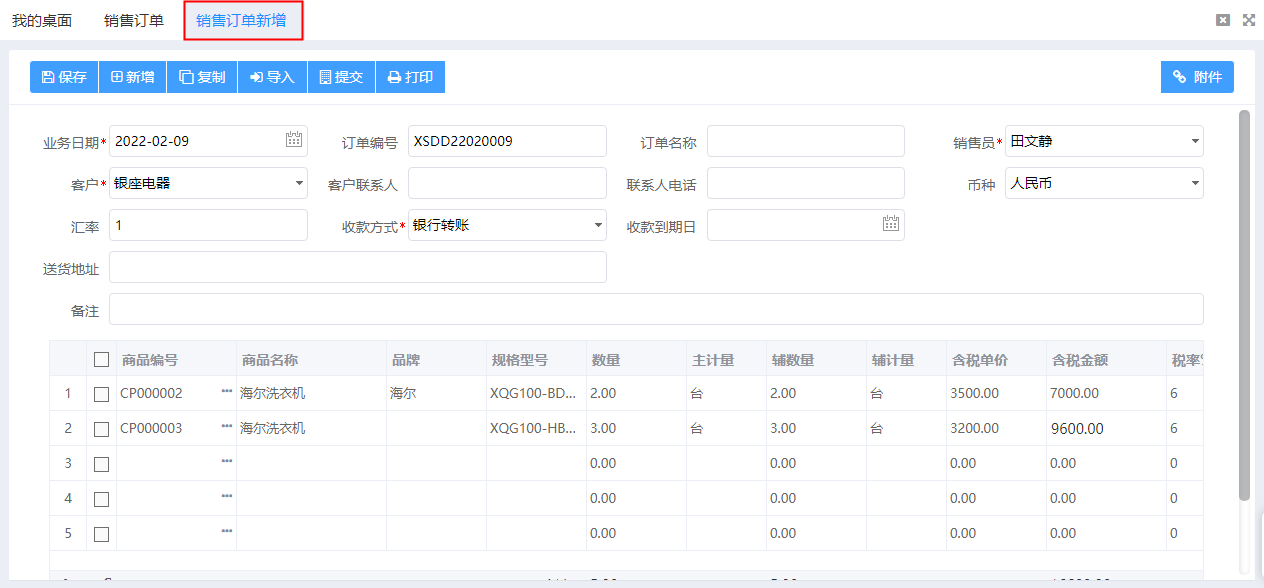Image resolution: width=1264 pixels, height=588 pixels.
Task: Select all rows via header checkbox
Action: (x=101, y=358)
